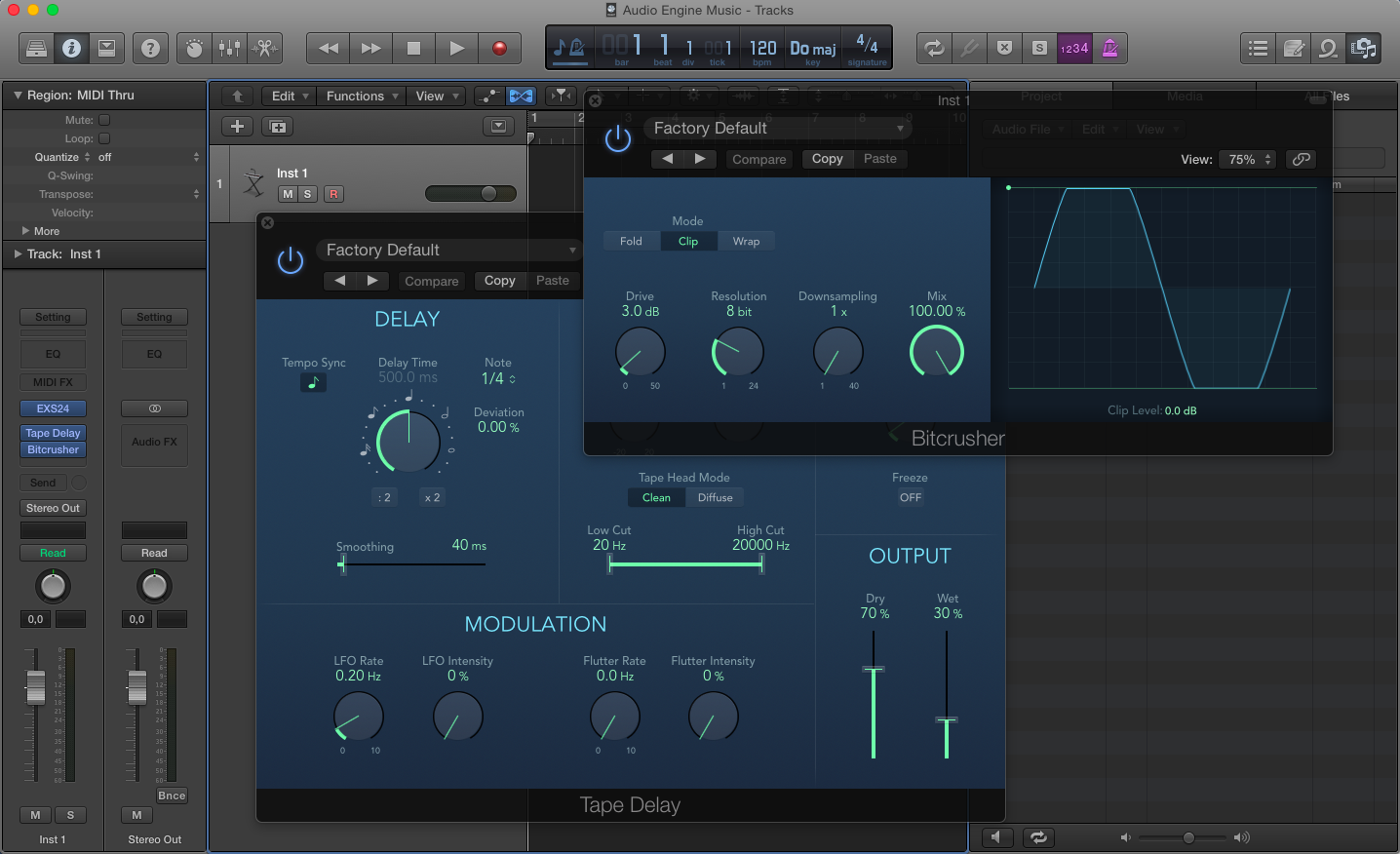This screenshot has height=854, width=1400.
Task: Click Copy in Bitcrusher header
Action: pos(828,159)
